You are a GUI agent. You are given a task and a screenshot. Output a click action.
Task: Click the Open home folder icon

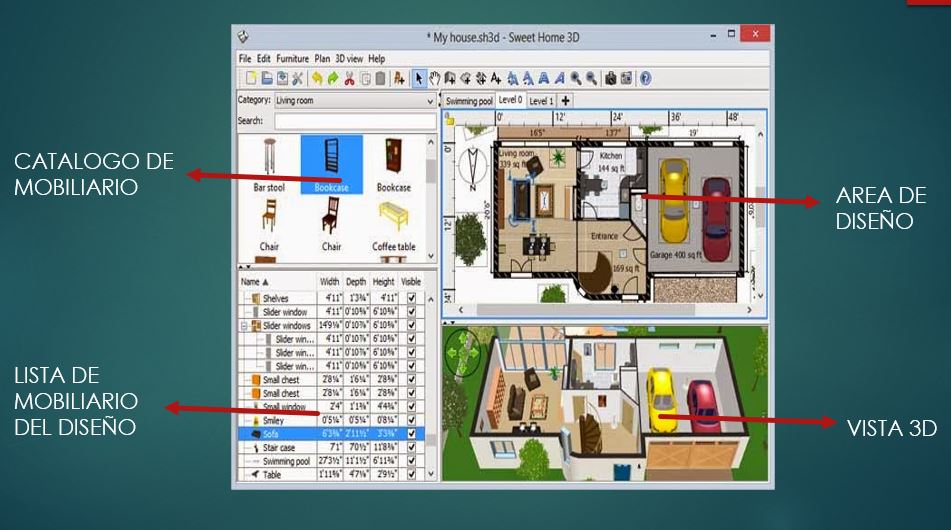tap(267, 78)
